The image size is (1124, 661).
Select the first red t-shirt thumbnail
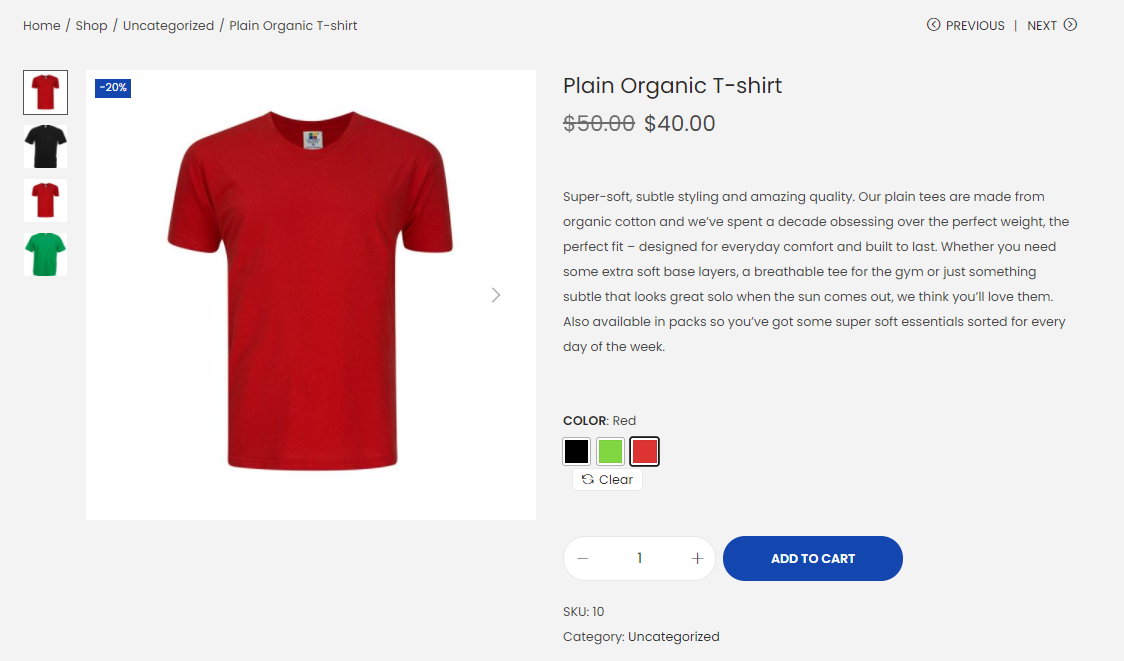pos(45,92)
